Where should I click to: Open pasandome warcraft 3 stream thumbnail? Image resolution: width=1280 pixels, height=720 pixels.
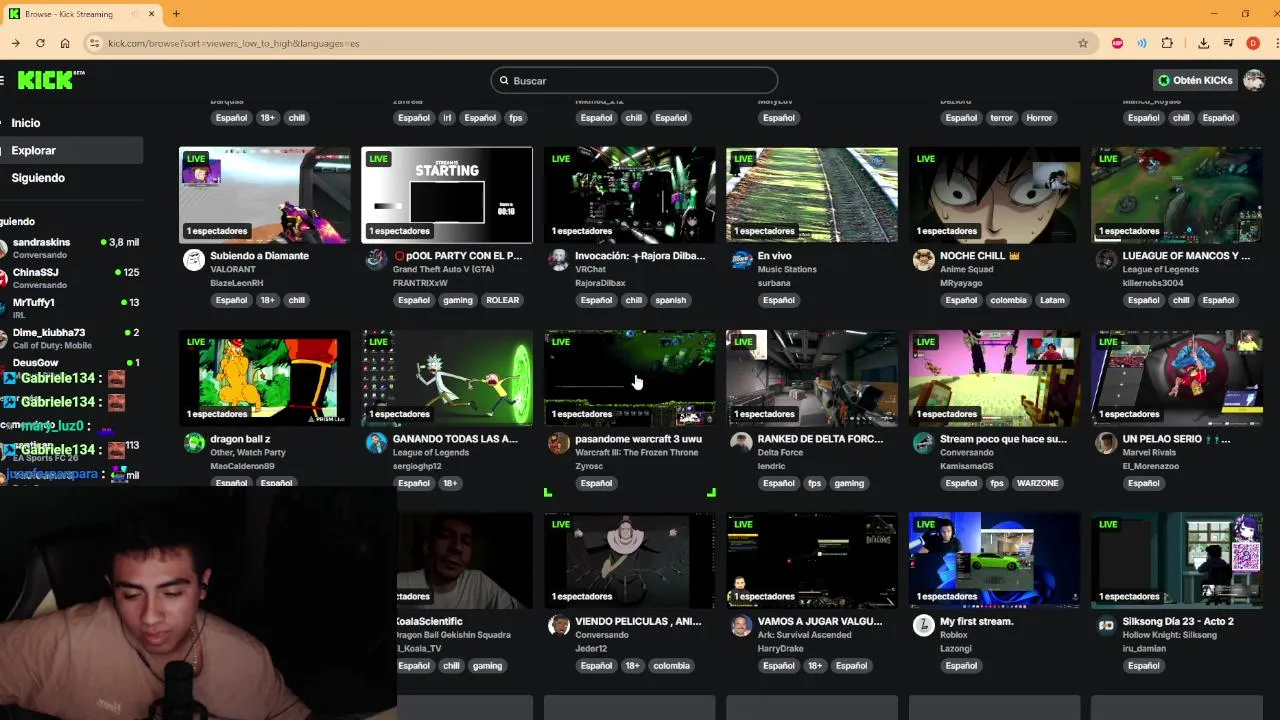pyautogui.click(x=629, y=378)
